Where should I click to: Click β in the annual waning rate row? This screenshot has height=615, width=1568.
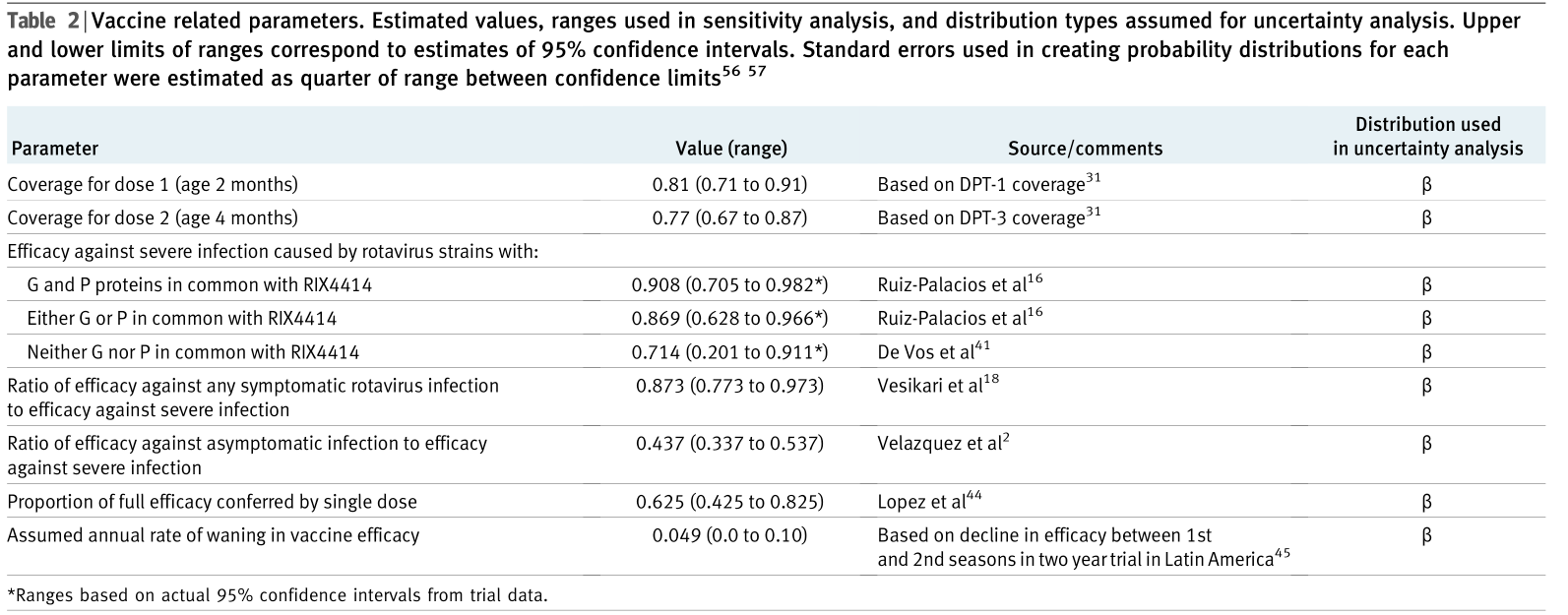1427,536
